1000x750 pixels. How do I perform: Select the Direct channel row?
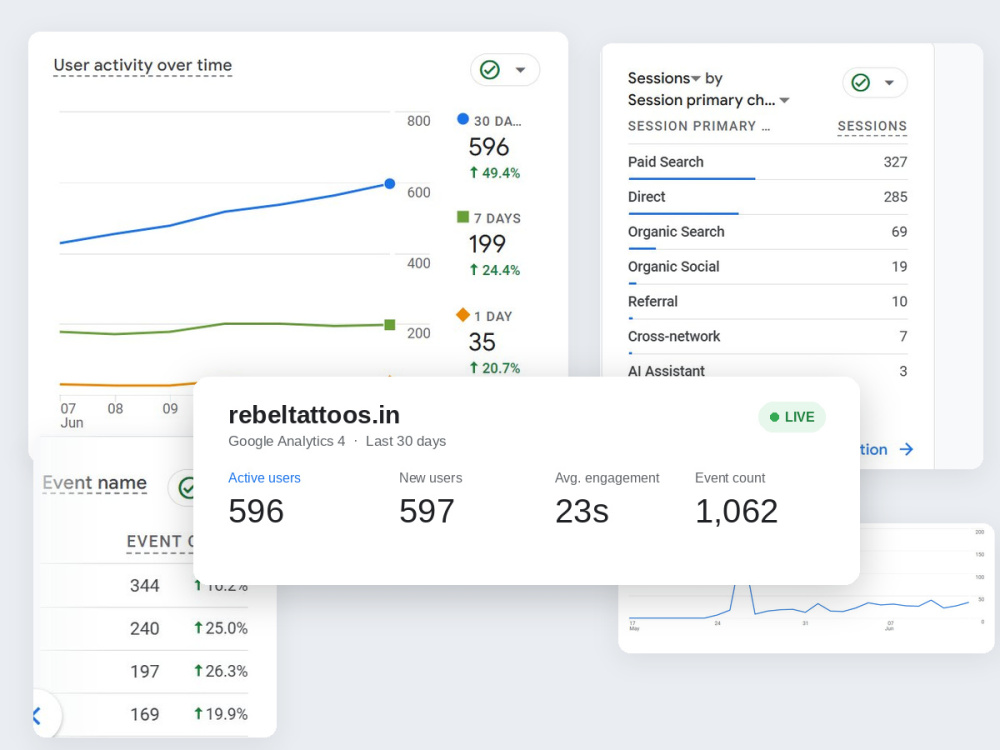pyautogui.click(x=767, y=197)
